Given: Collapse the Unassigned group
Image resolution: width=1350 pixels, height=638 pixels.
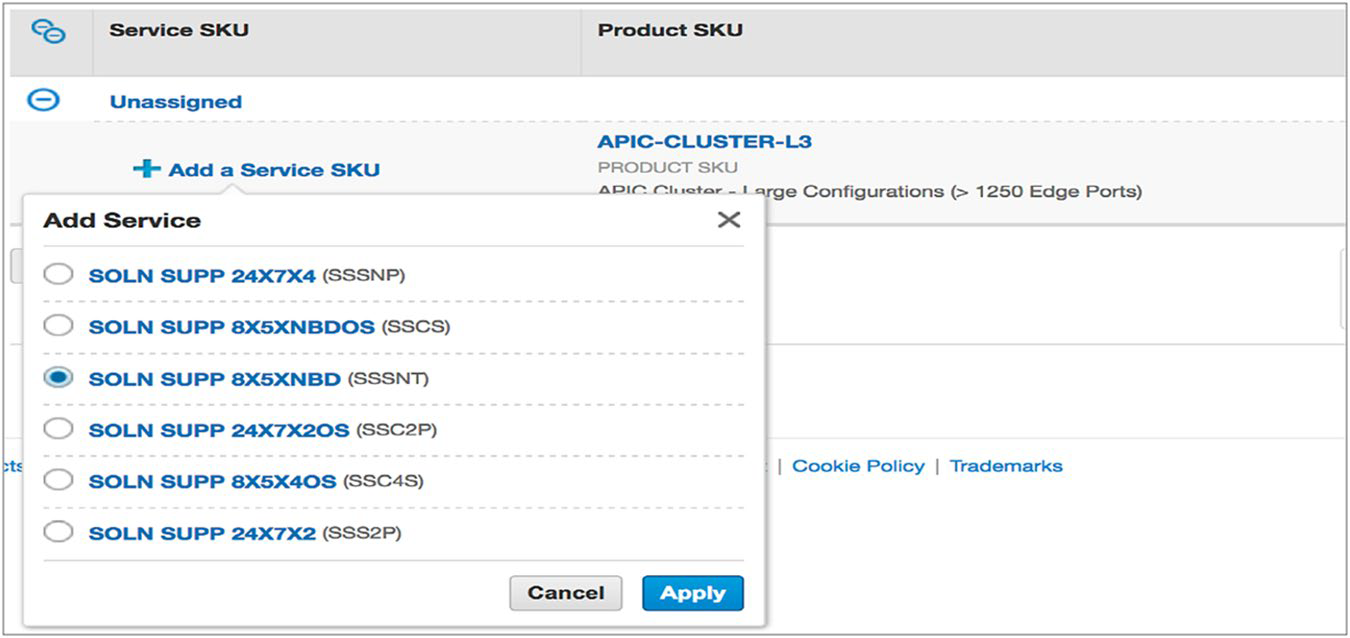Looking at the screenshot, I should coord(43,100).
